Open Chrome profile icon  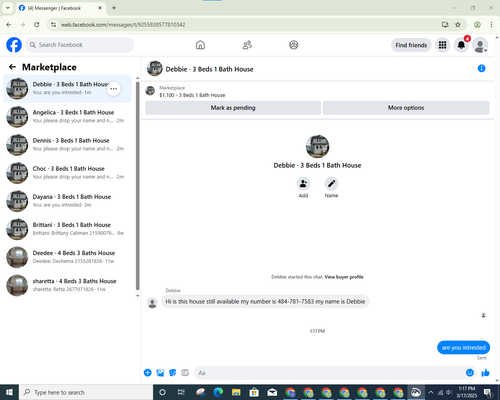tap(477, 25)
